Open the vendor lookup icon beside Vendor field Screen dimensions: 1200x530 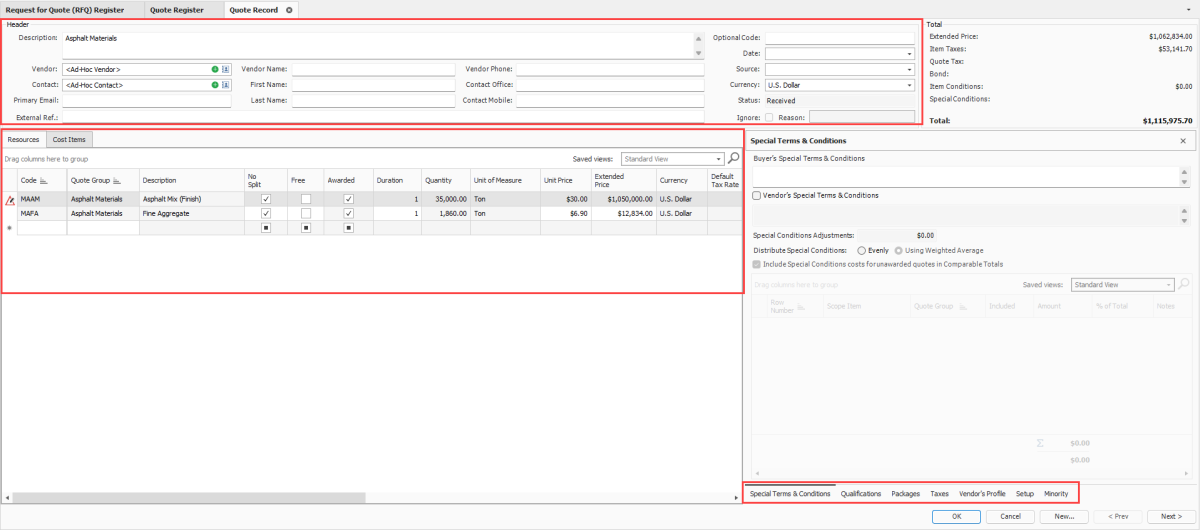coord(226,69)
